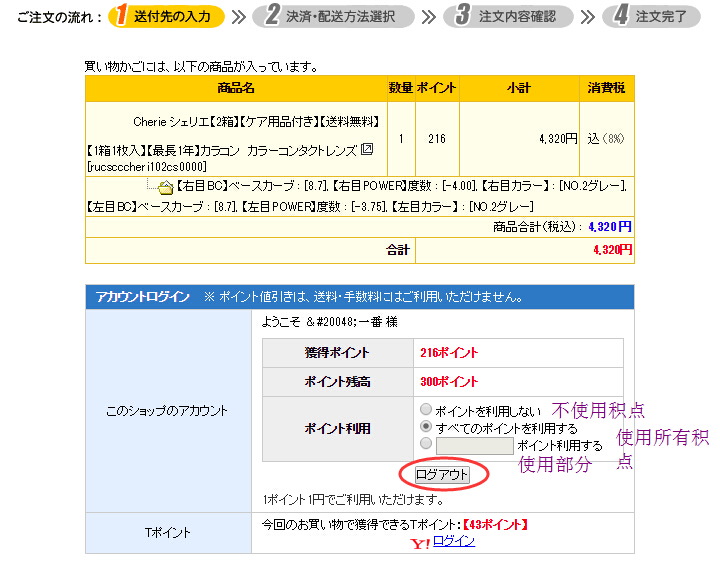Click the step 2 number badge
Screen dimensions: 720x562
point(272,16)
